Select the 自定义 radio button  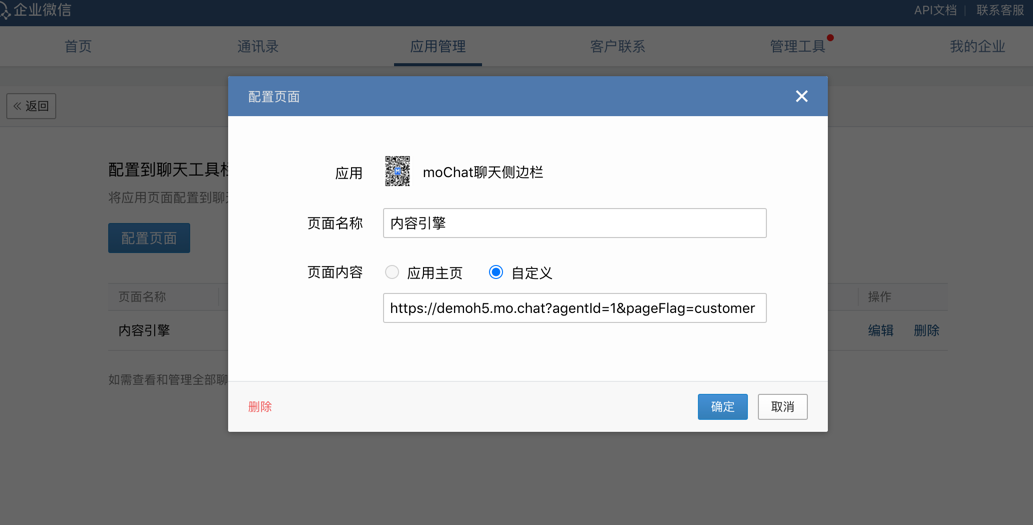(x=496, y=272)
